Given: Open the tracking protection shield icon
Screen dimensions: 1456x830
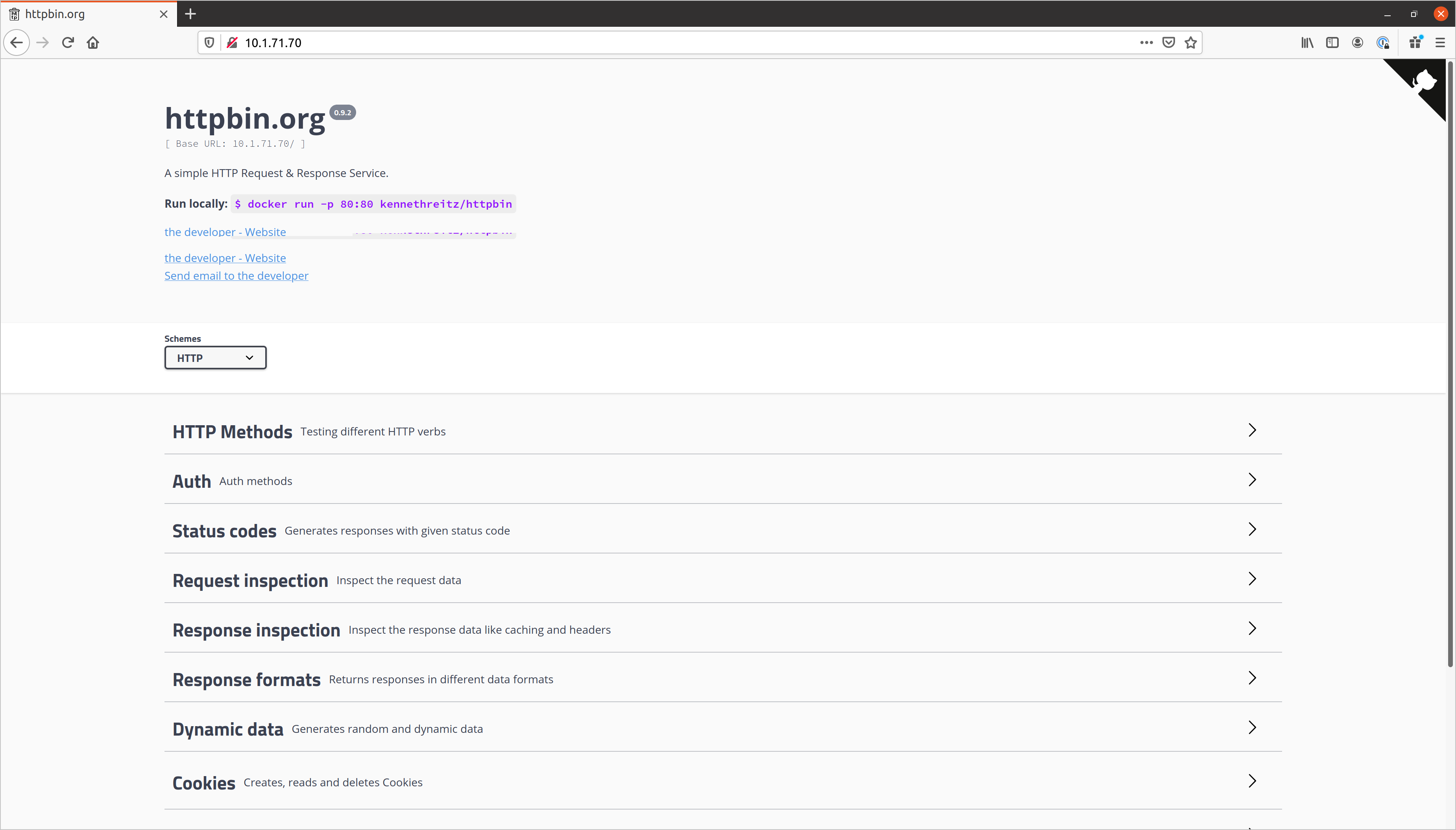Looking at the screenshot, I should (x=209, y=43).
